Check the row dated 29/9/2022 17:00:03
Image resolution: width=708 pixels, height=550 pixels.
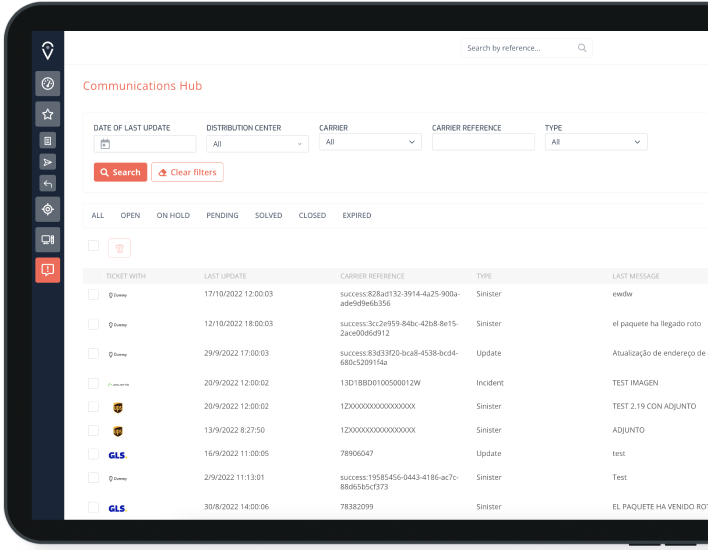[93, 354]
